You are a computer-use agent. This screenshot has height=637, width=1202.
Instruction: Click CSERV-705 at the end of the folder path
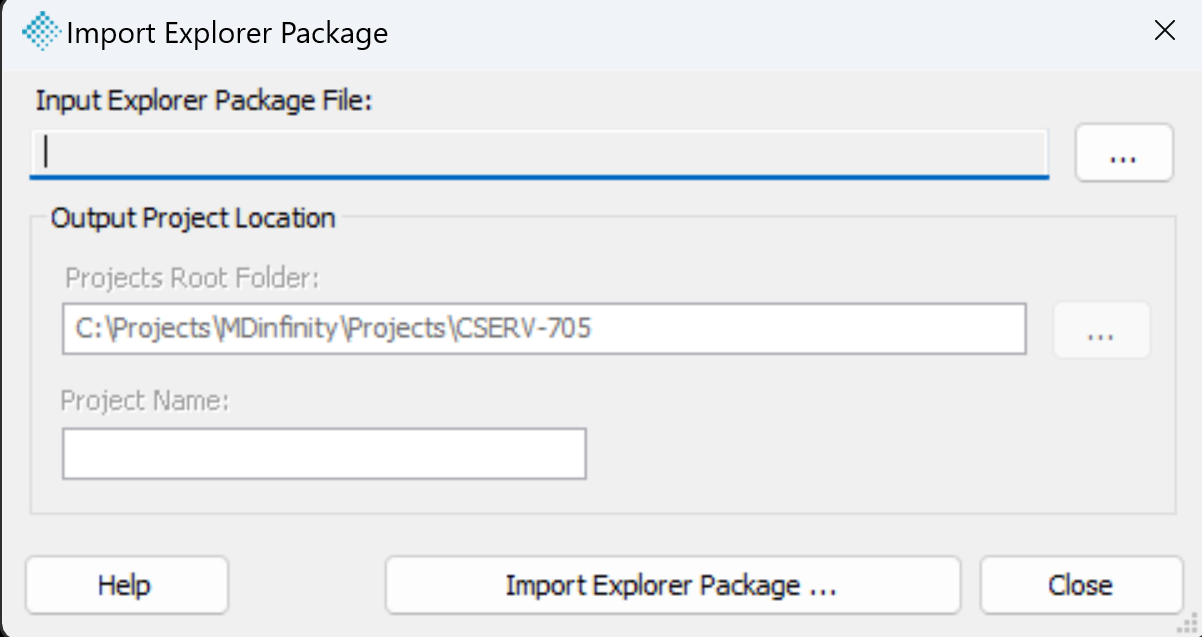point(523,328)
